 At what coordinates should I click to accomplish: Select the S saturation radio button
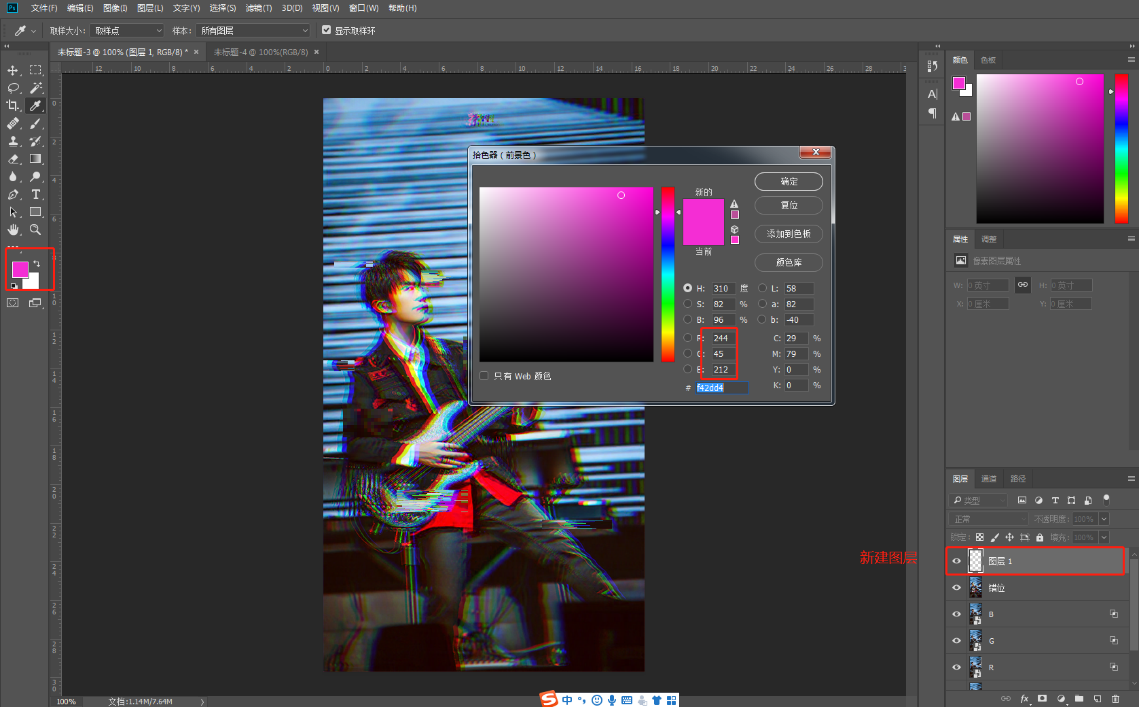tap(687, 304)
